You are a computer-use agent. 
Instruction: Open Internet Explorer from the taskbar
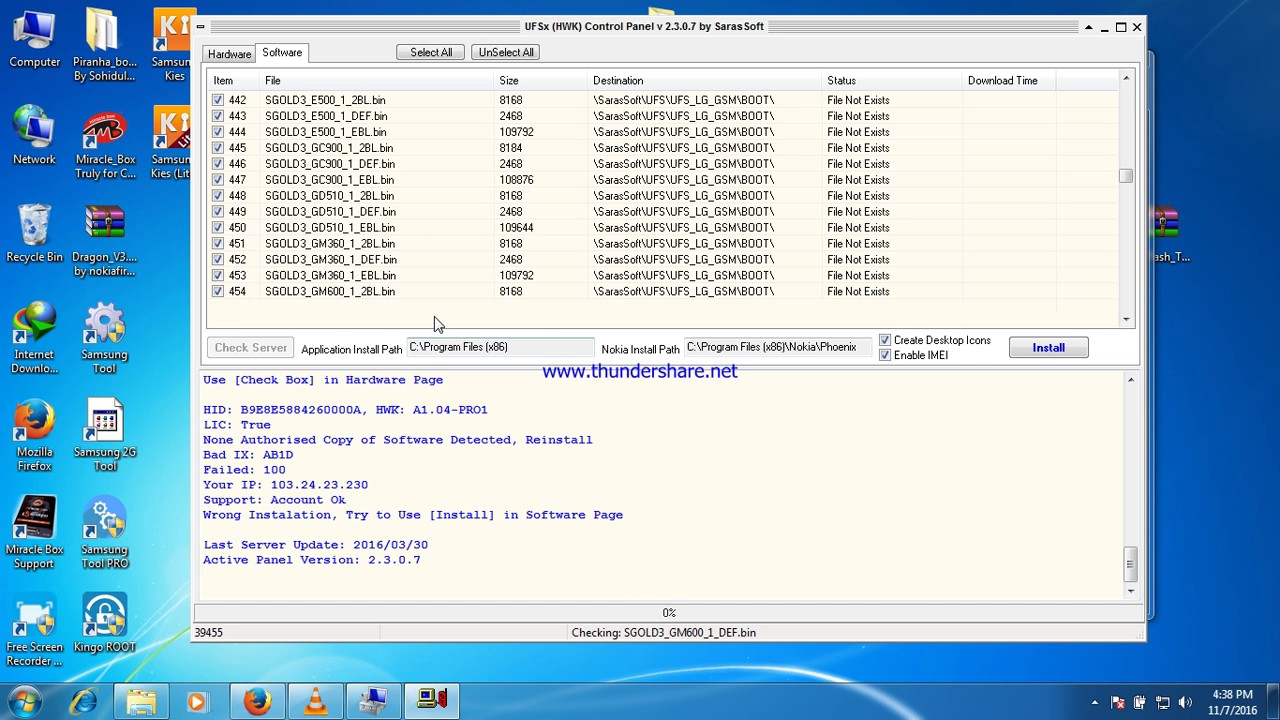point(83,701)
